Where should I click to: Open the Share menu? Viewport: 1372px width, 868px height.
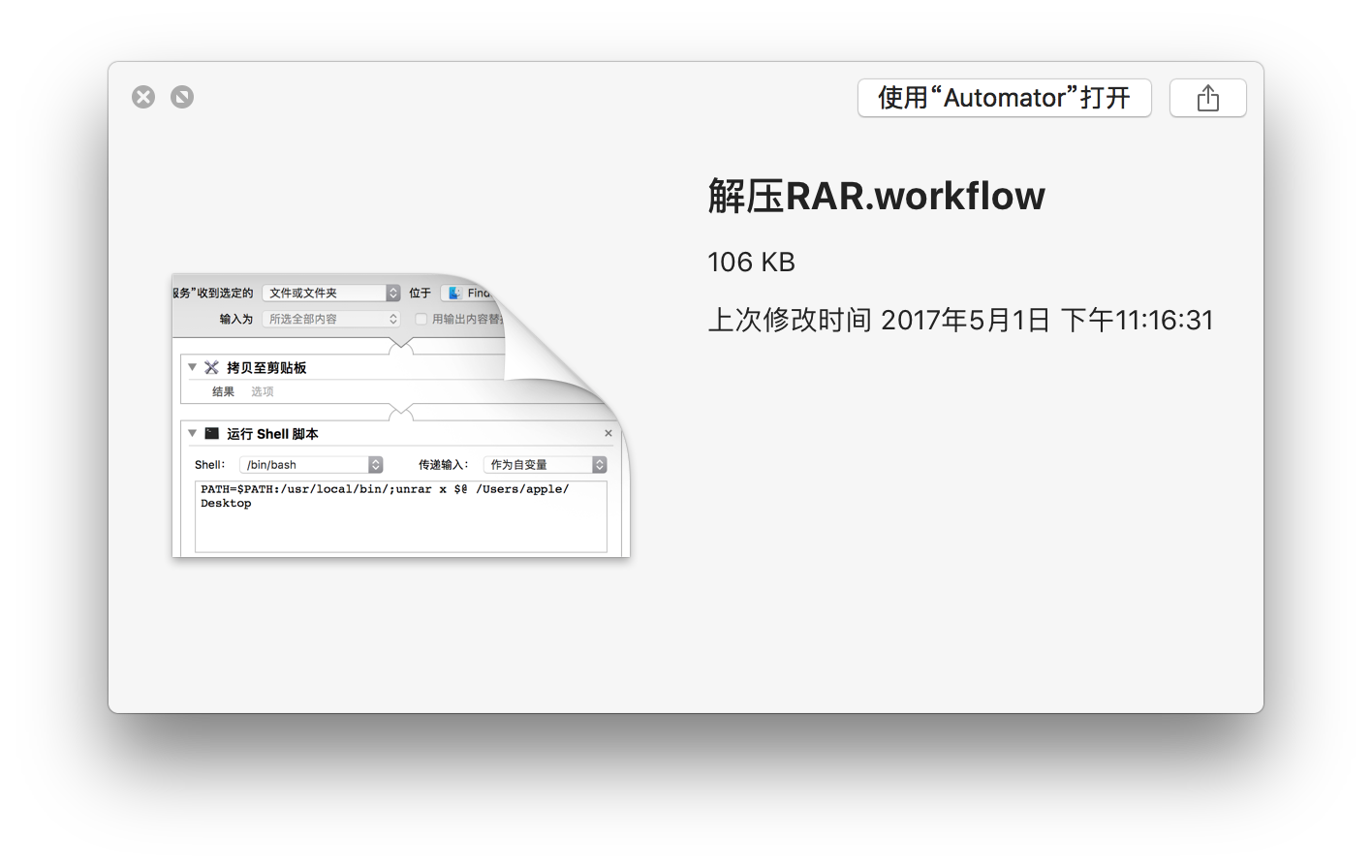coord(1208,98)
